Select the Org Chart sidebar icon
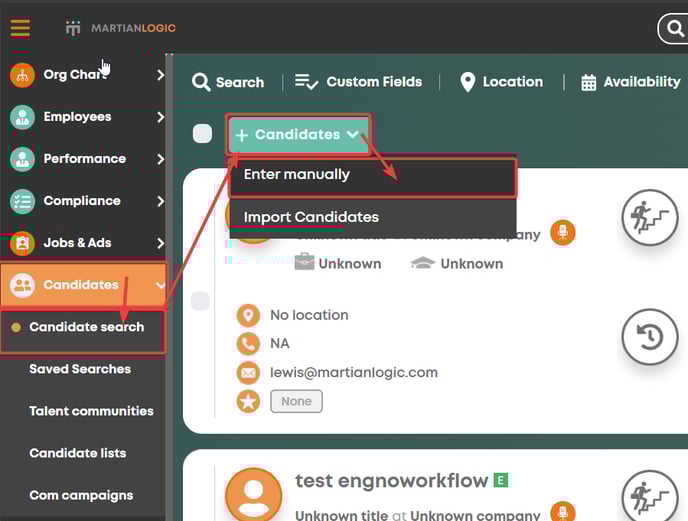The height and width of the screenshot is (521, 688). [x=22, y=75]
